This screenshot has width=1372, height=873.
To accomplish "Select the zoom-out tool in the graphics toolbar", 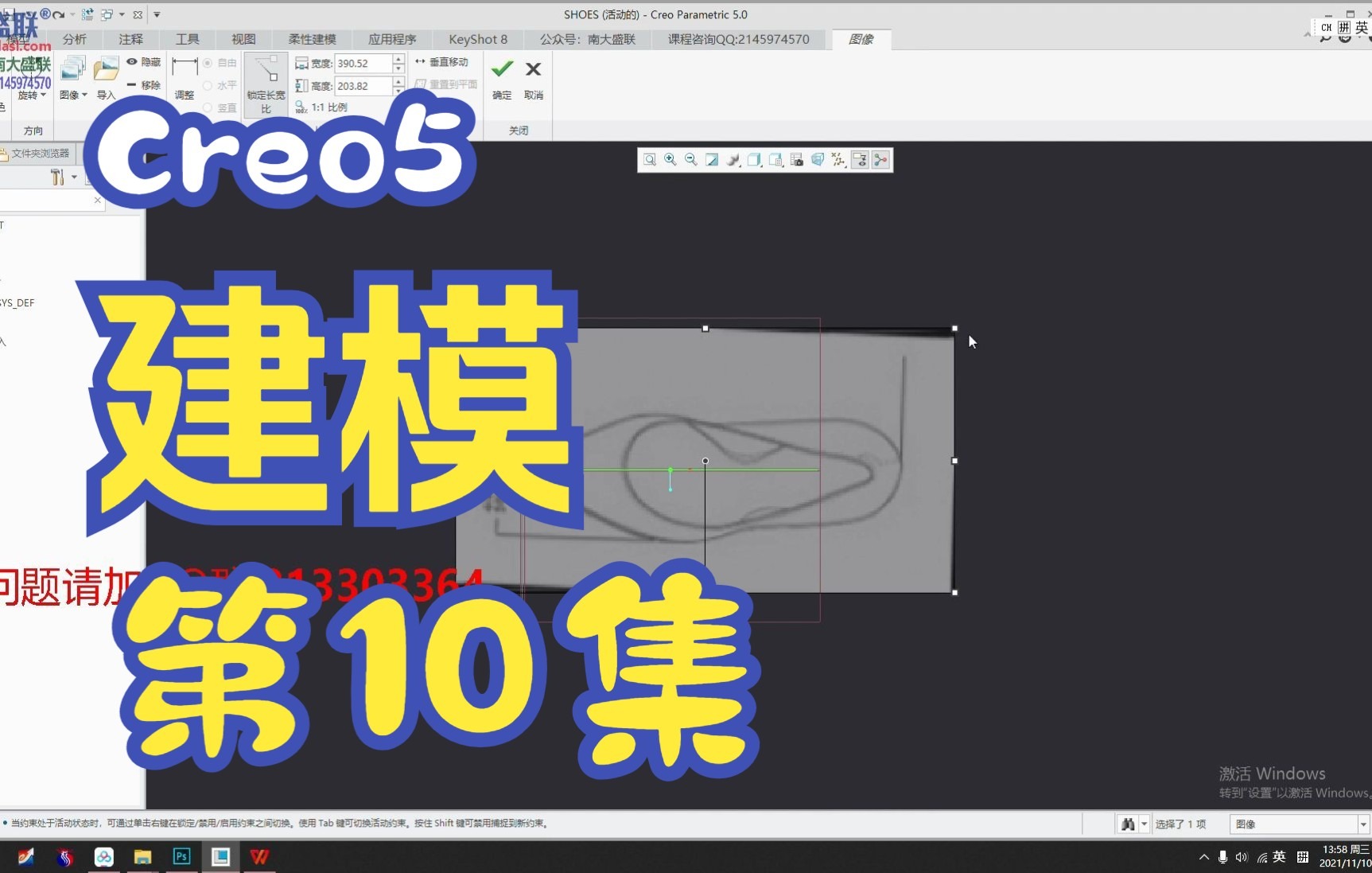I will tap(690, 159).
